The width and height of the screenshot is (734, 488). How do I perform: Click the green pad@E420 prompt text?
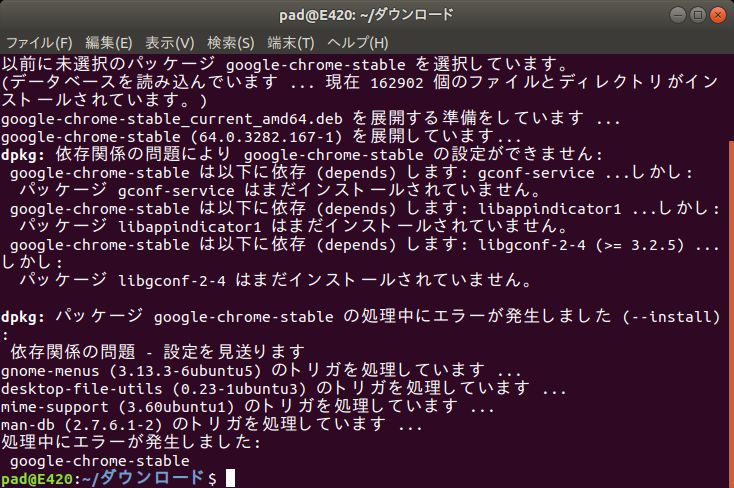click(x=37, y=479)
